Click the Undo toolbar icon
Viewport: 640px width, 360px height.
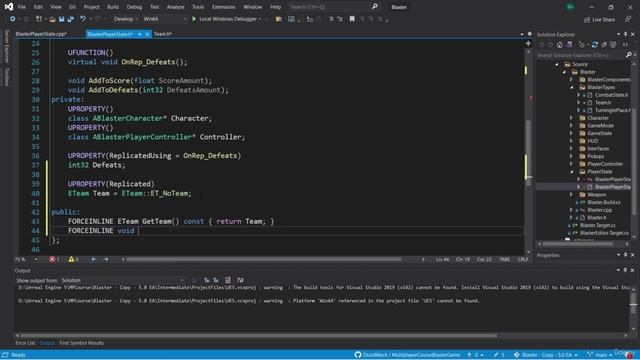(83, 19)
